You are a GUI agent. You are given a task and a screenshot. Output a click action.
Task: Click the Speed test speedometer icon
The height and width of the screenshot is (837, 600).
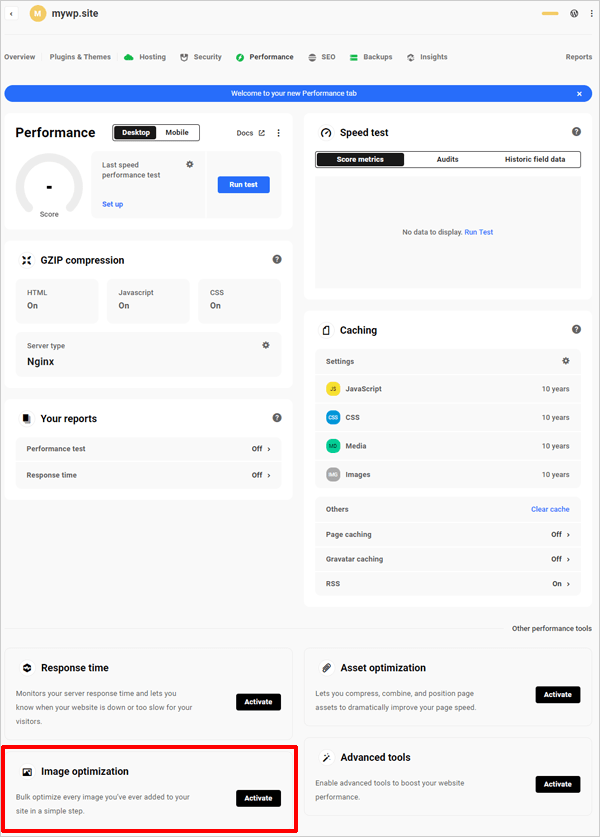click(324, 132)
